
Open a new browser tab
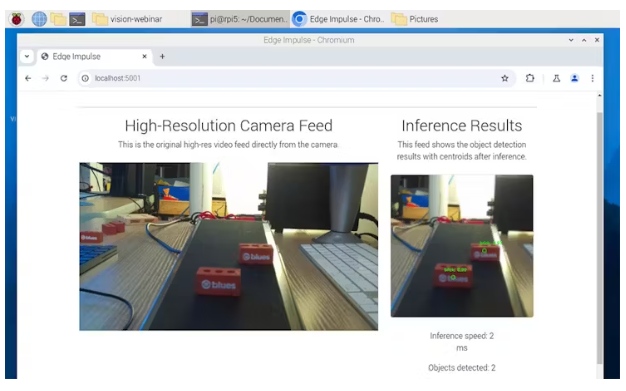click(x=162, y=56)
